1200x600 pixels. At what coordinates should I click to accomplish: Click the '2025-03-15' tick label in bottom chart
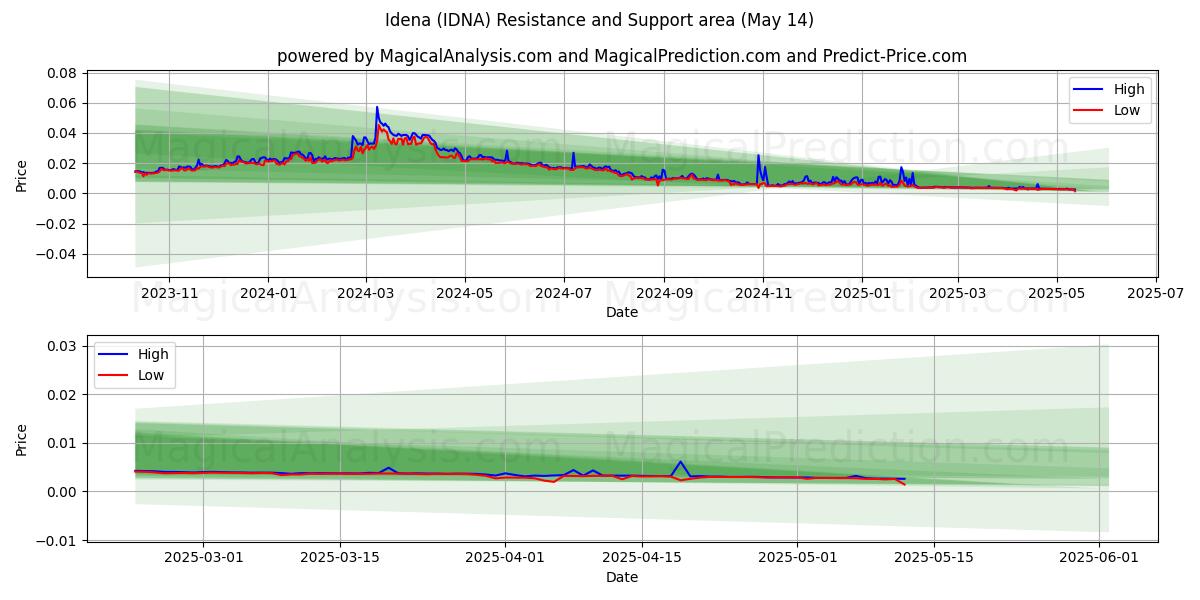pyautogui.click(x=340, y=557)
